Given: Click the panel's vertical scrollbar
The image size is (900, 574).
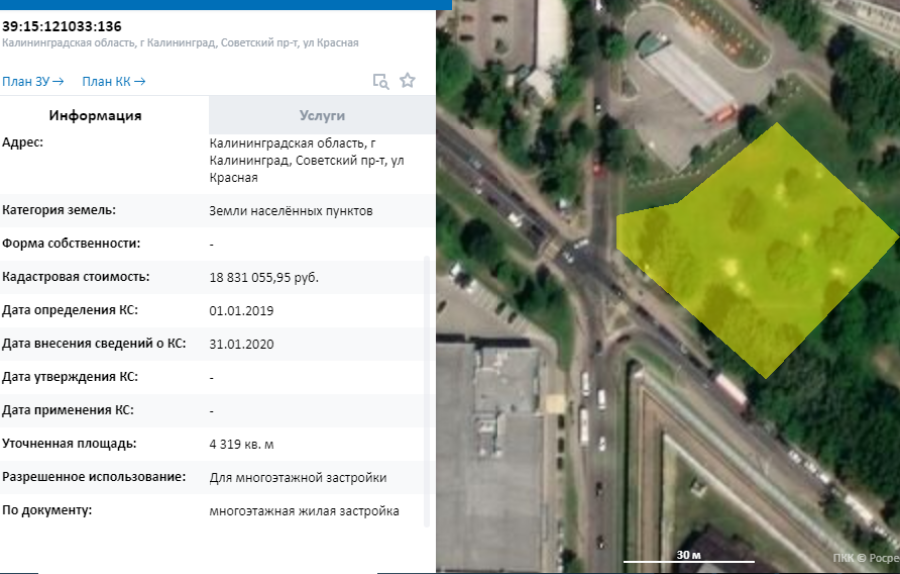Looking at the screenshot, I should [426, 391].
